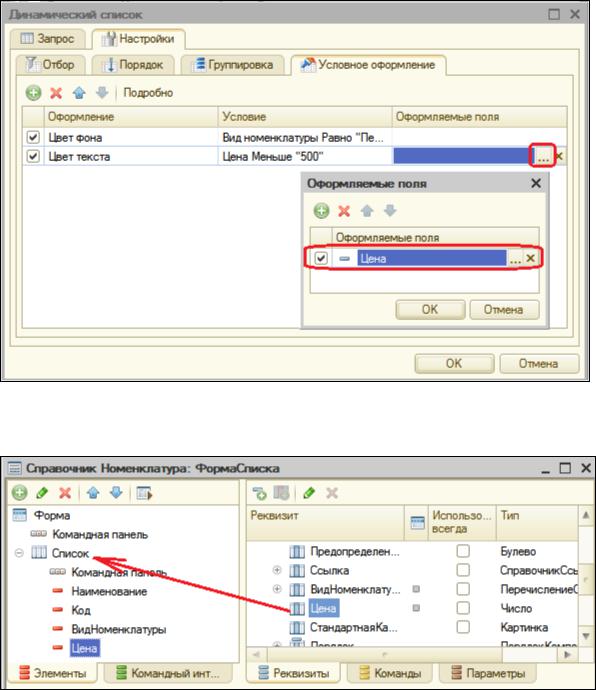The width and height of the screenshot is (596, 690).
Task: Select the highlighted Оформляемые поля cell in Цвет текста row
Action: pos(463,156)
